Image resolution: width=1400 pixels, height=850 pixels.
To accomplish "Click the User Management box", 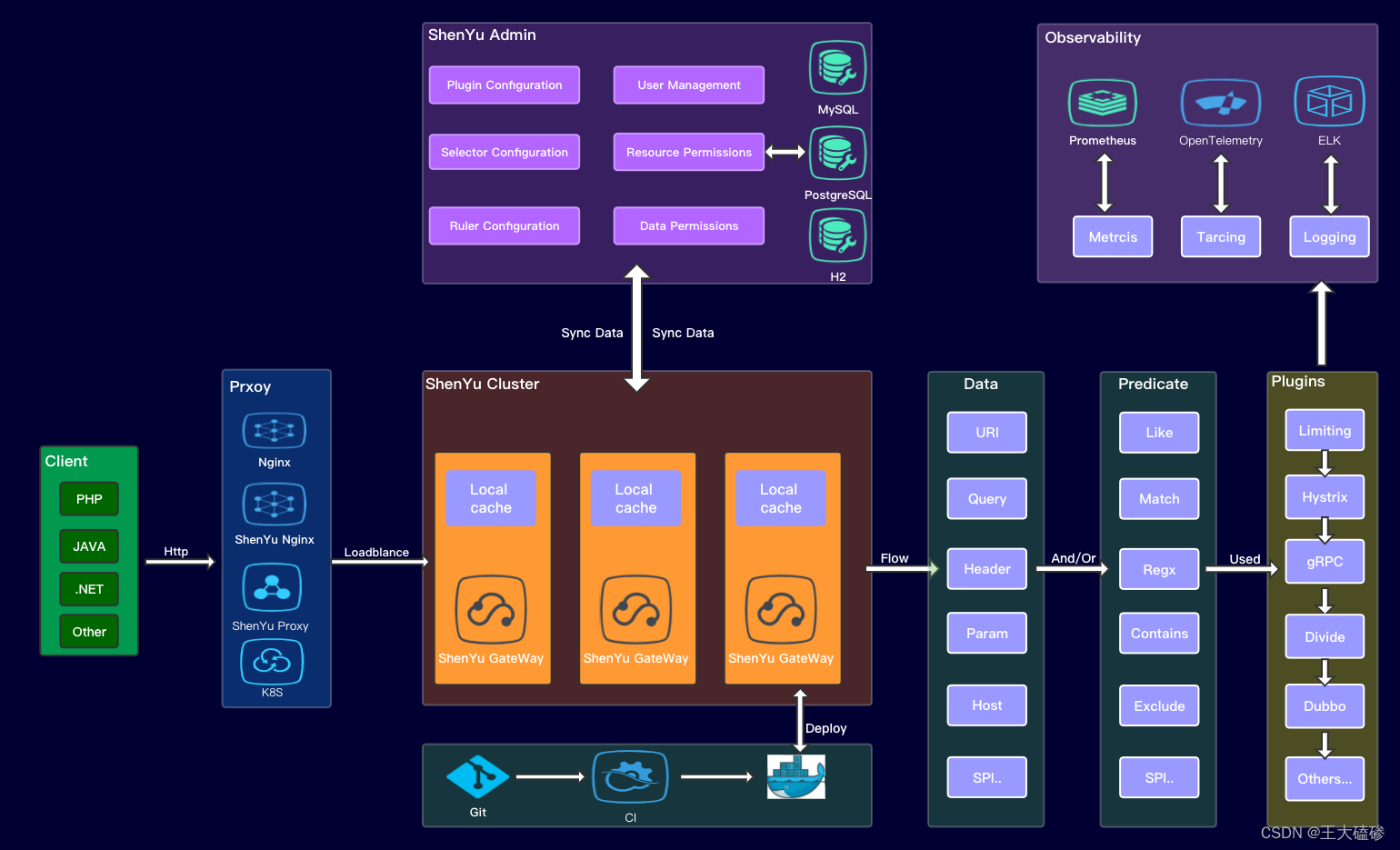I will pos(689,85).
